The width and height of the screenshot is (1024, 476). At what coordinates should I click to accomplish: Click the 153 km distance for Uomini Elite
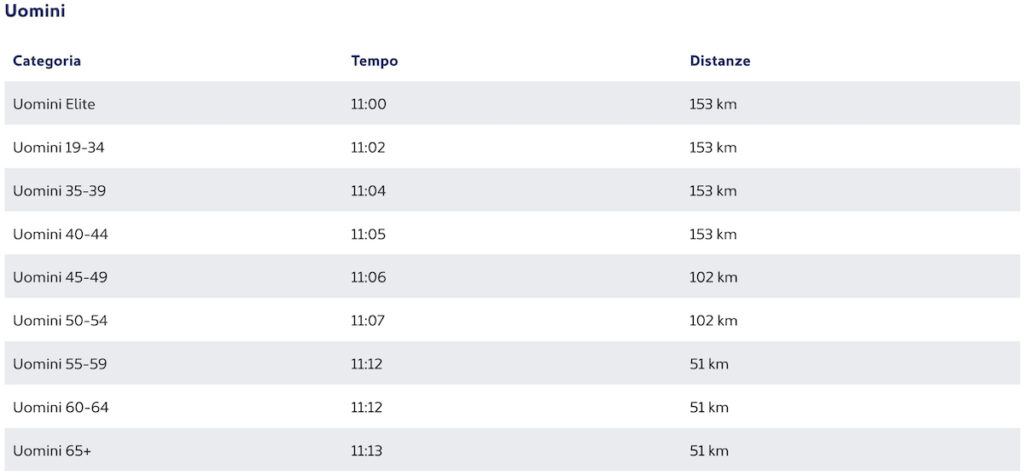[x=712, y=104]
